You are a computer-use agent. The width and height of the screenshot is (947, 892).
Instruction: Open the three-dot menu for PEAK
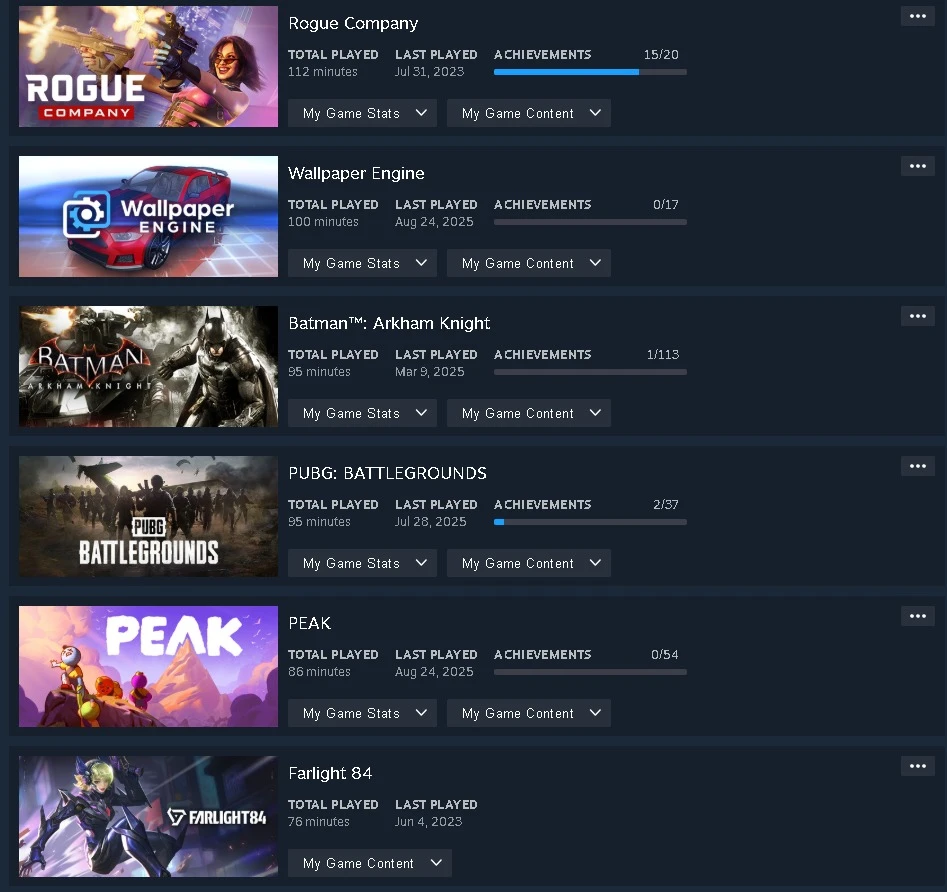pos(917,616)
